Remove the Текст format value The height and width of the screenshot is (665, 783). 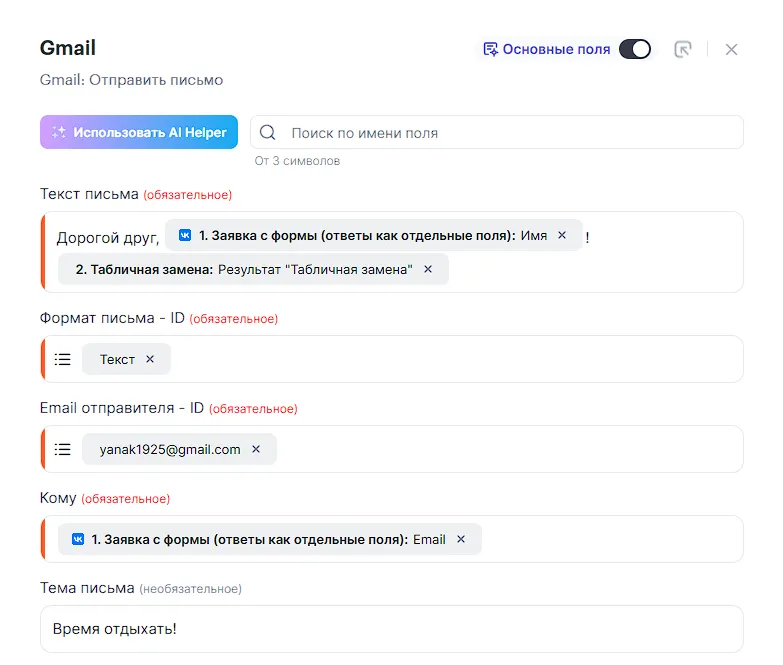pyautogui.click(x=150, y=359)
